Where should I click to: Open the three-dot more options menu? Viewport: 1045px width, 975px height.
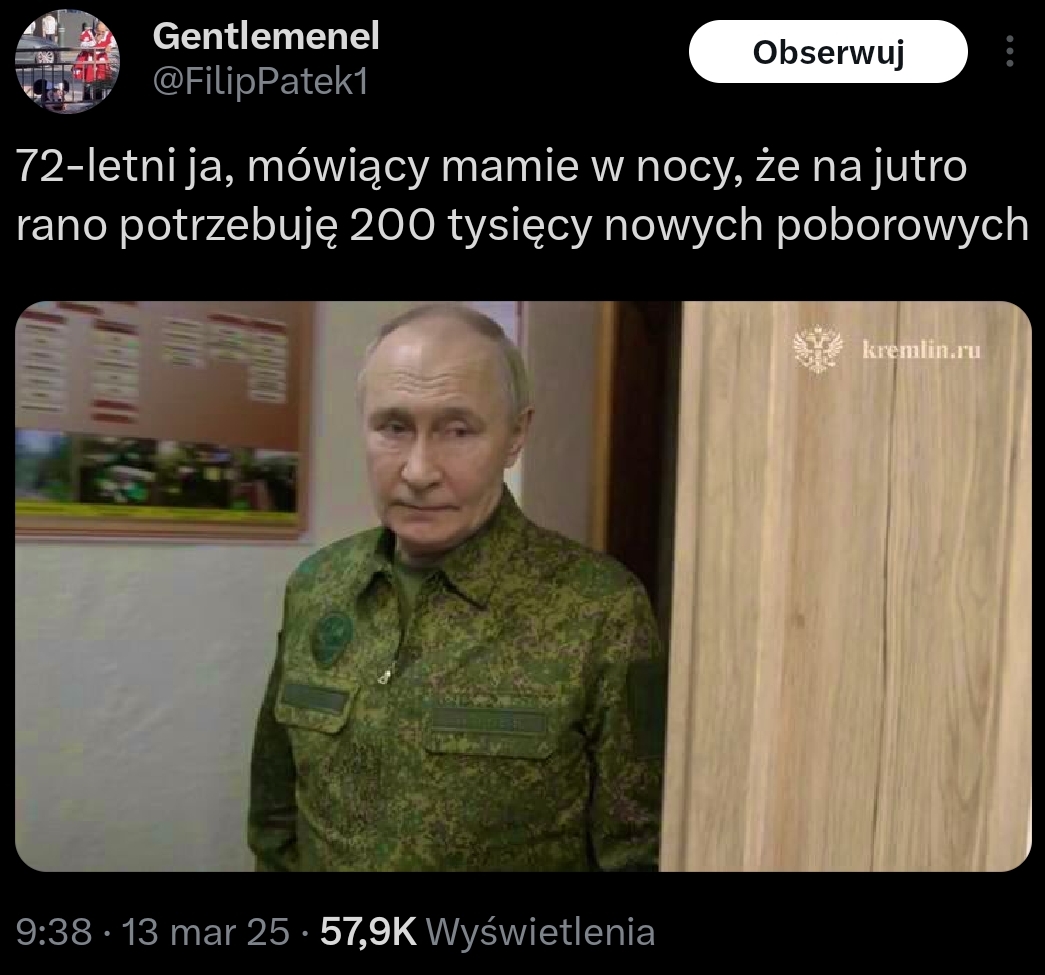pos(1010,51)
